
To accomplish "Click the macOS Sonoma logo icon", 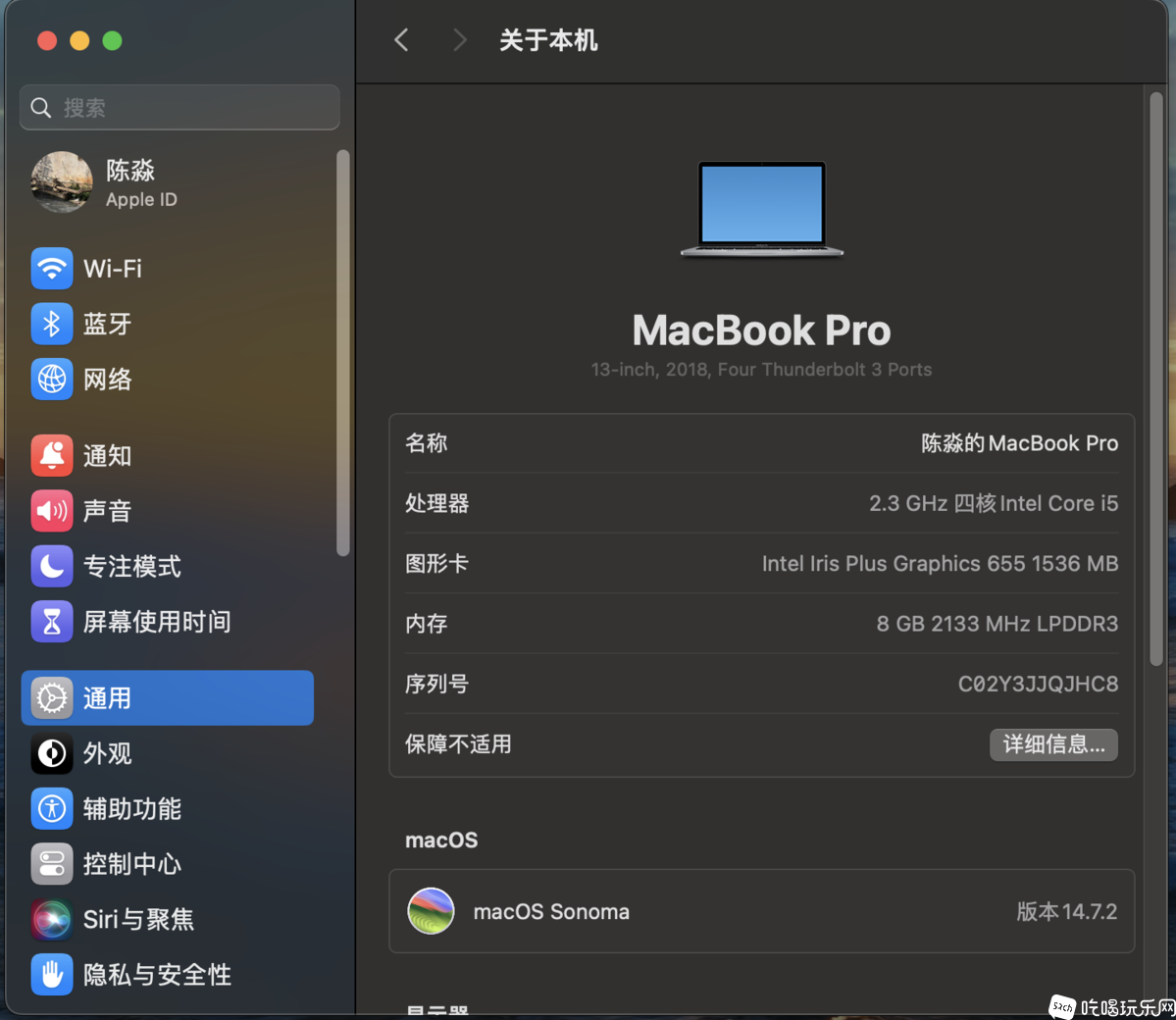I will click(431, 911).
